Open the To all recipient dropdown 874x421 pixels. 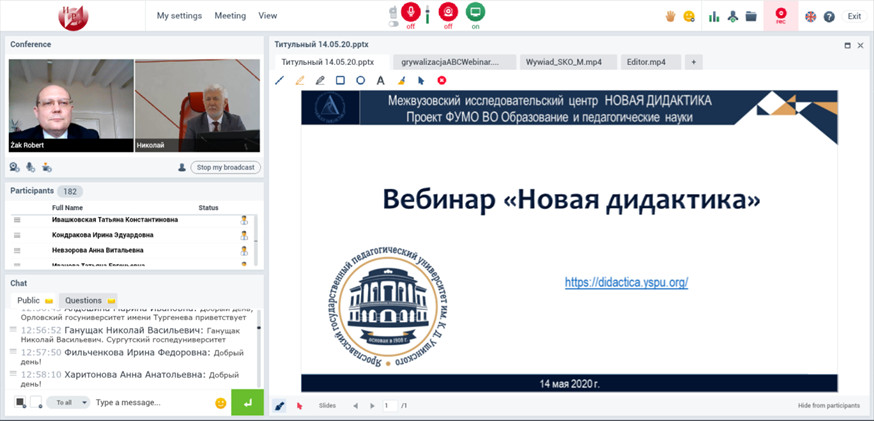[68, 402]
